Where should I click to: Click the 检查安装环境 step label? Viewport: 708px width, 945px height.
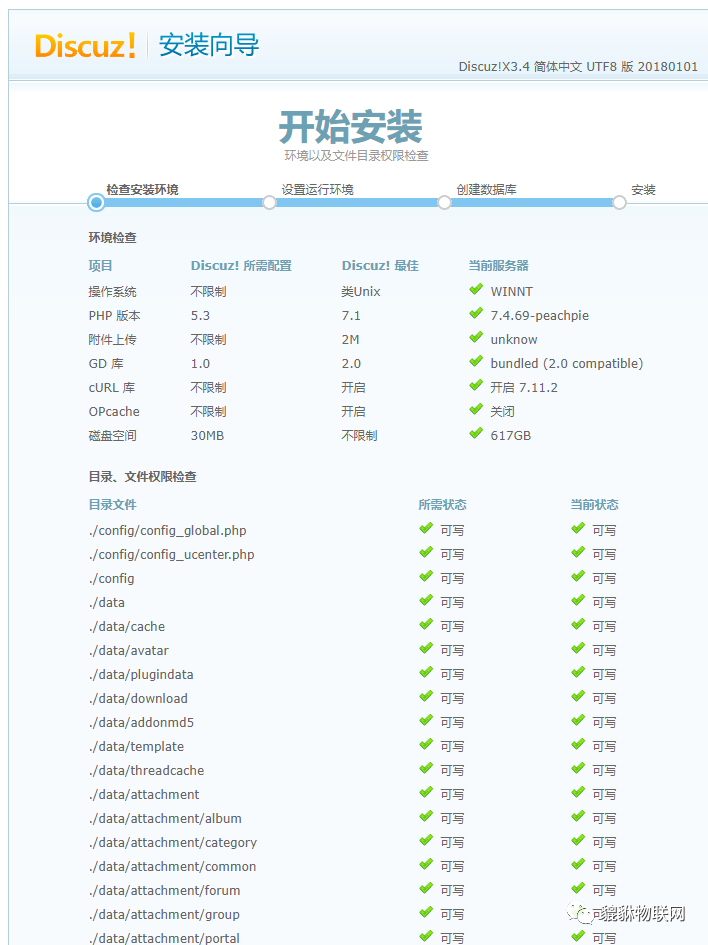tap(143, 190)
